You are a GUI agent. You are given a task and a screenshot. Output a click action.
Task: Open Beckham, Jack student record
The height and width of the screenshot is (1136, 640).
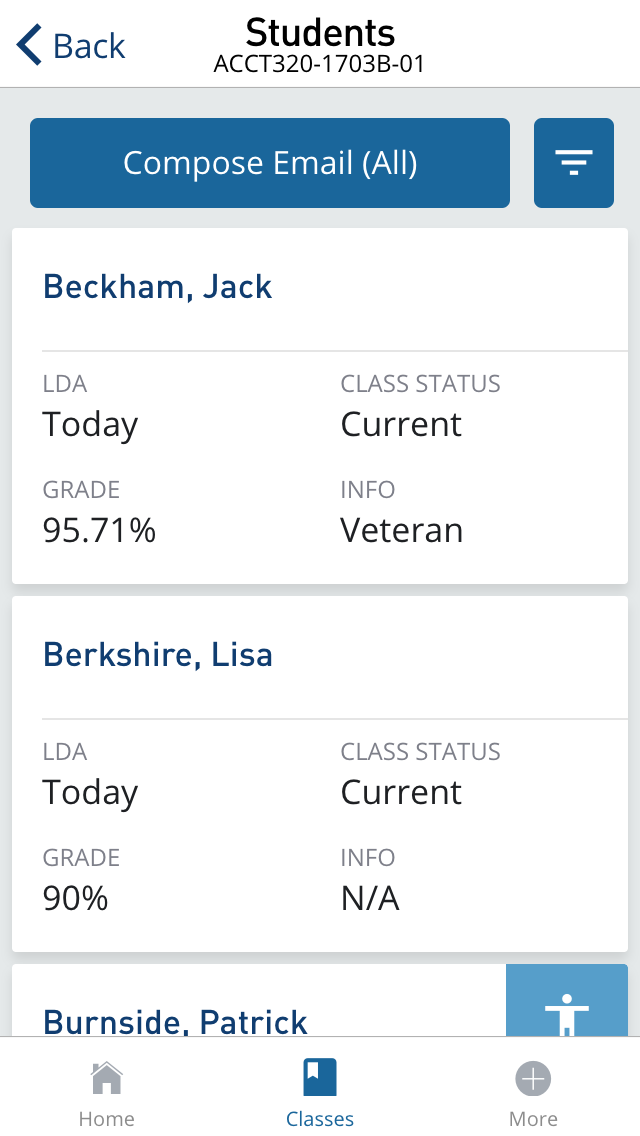point(158,287)
